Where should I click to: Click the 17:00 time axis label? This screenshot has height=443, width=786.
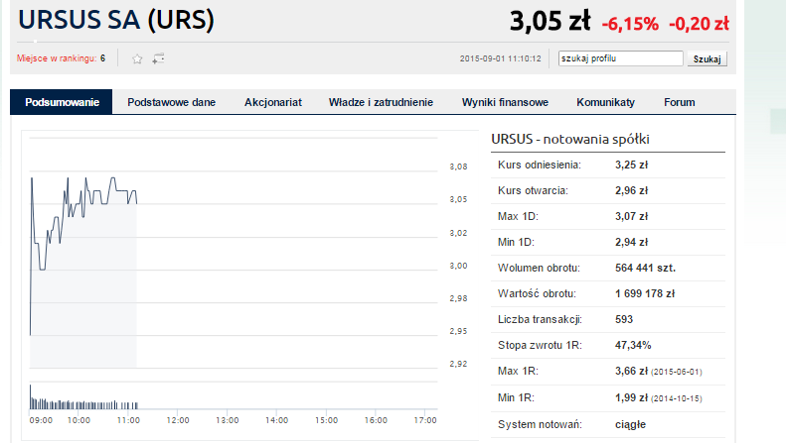425,420
